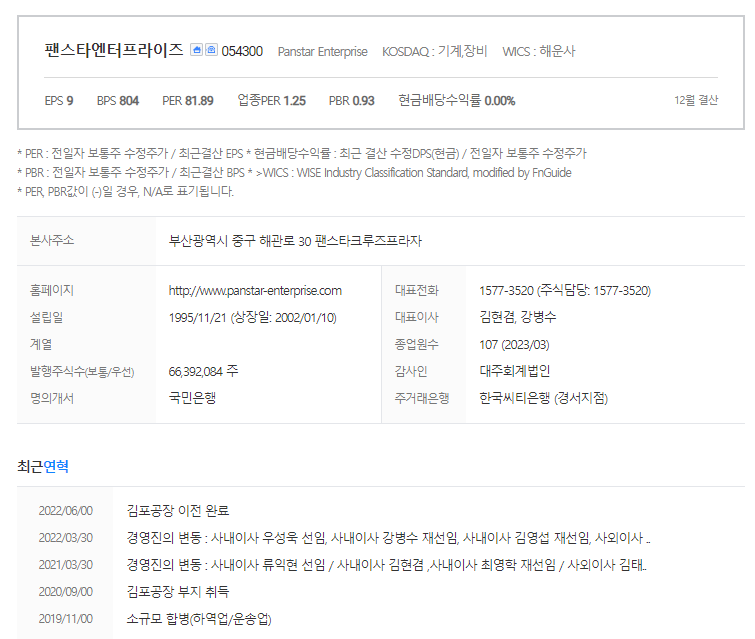Click the 업종PER 1.25 value

tap(272, 101)
